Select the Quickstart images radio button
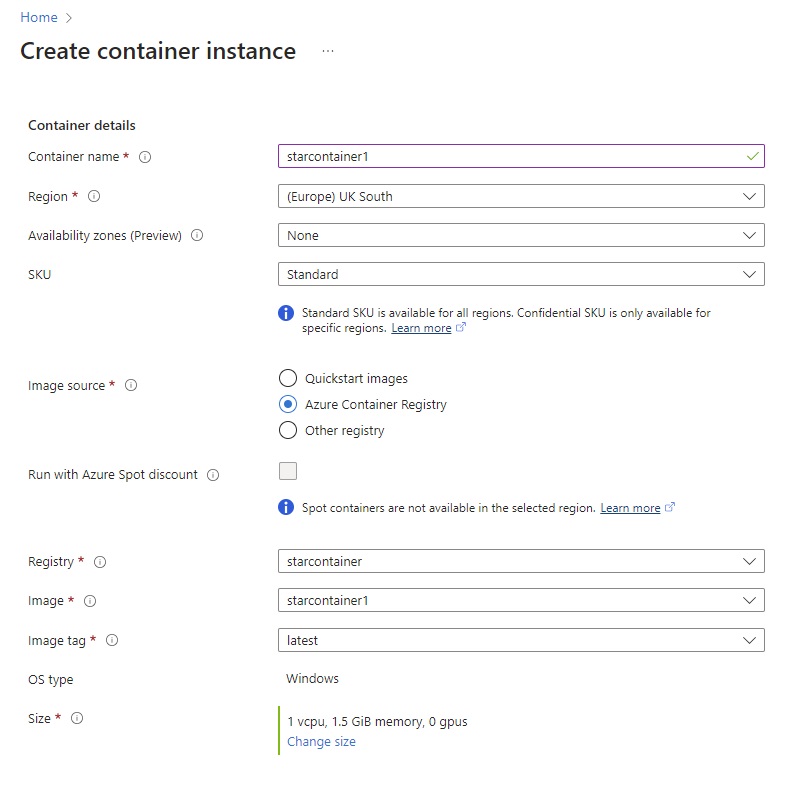Viewport: 807px width, 798px height. (288, 378)
